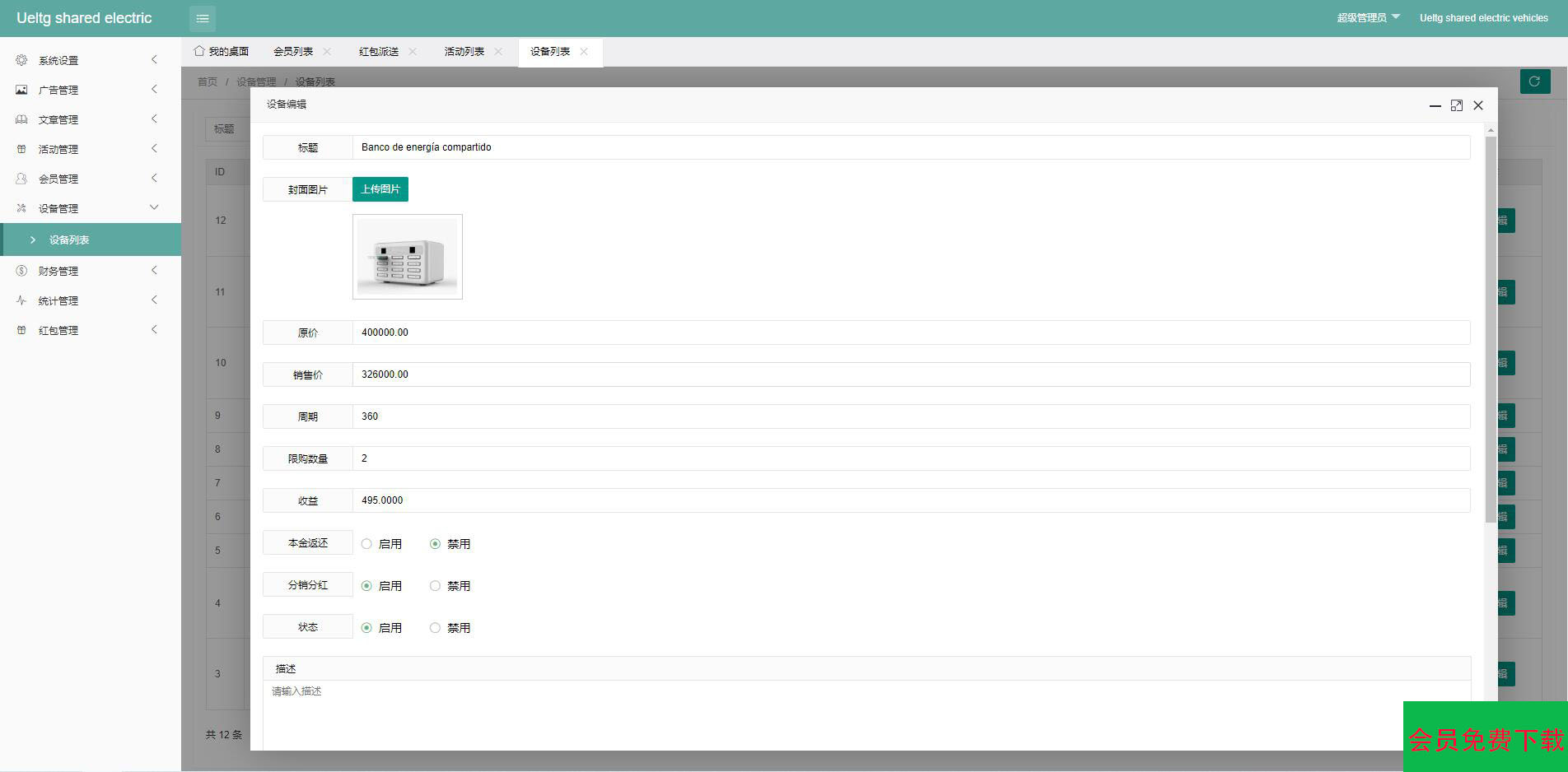Click the dialog vertical scrollbar

point(1491,329)
